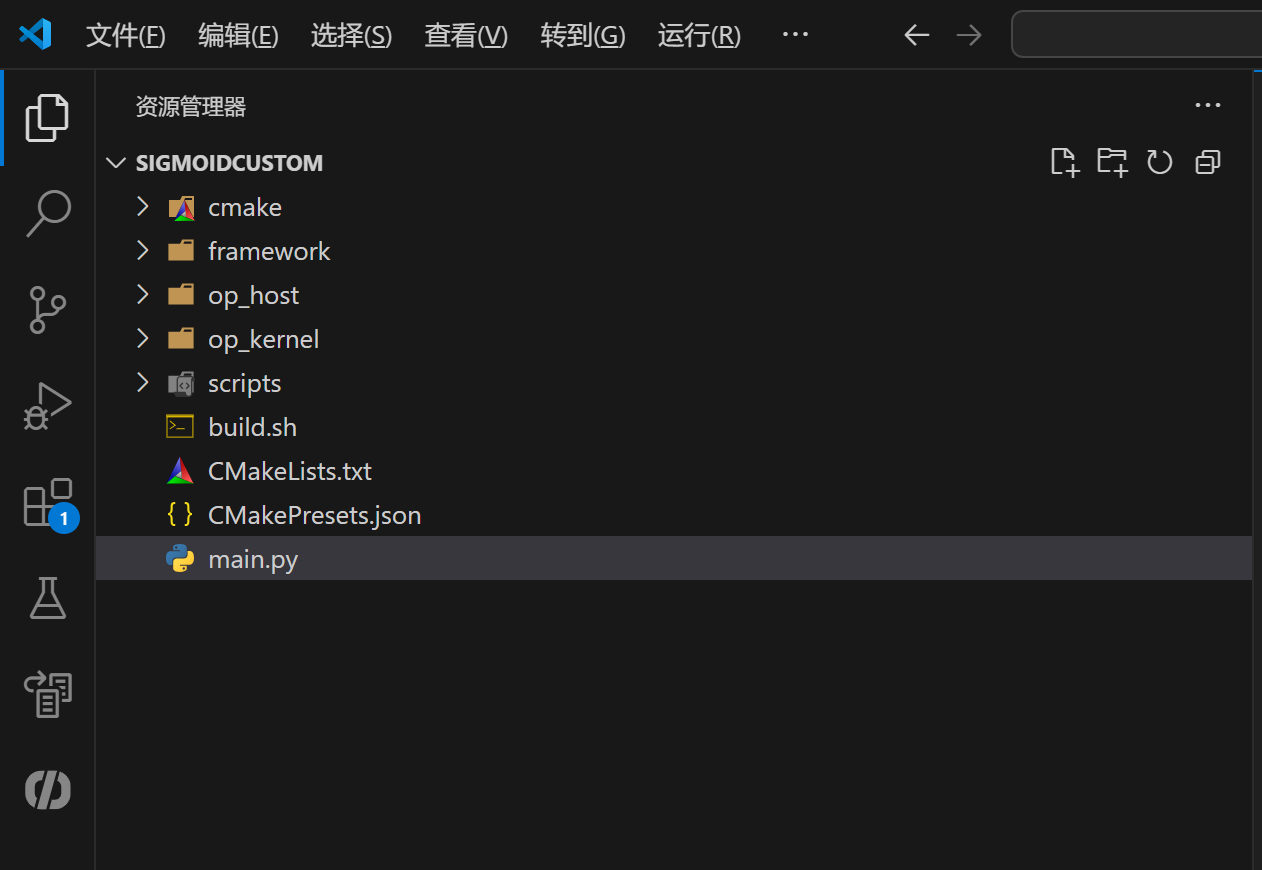Click the VS Code logo icon
The height and width of the screenshot is (870, 1262).
coord(35,35)
